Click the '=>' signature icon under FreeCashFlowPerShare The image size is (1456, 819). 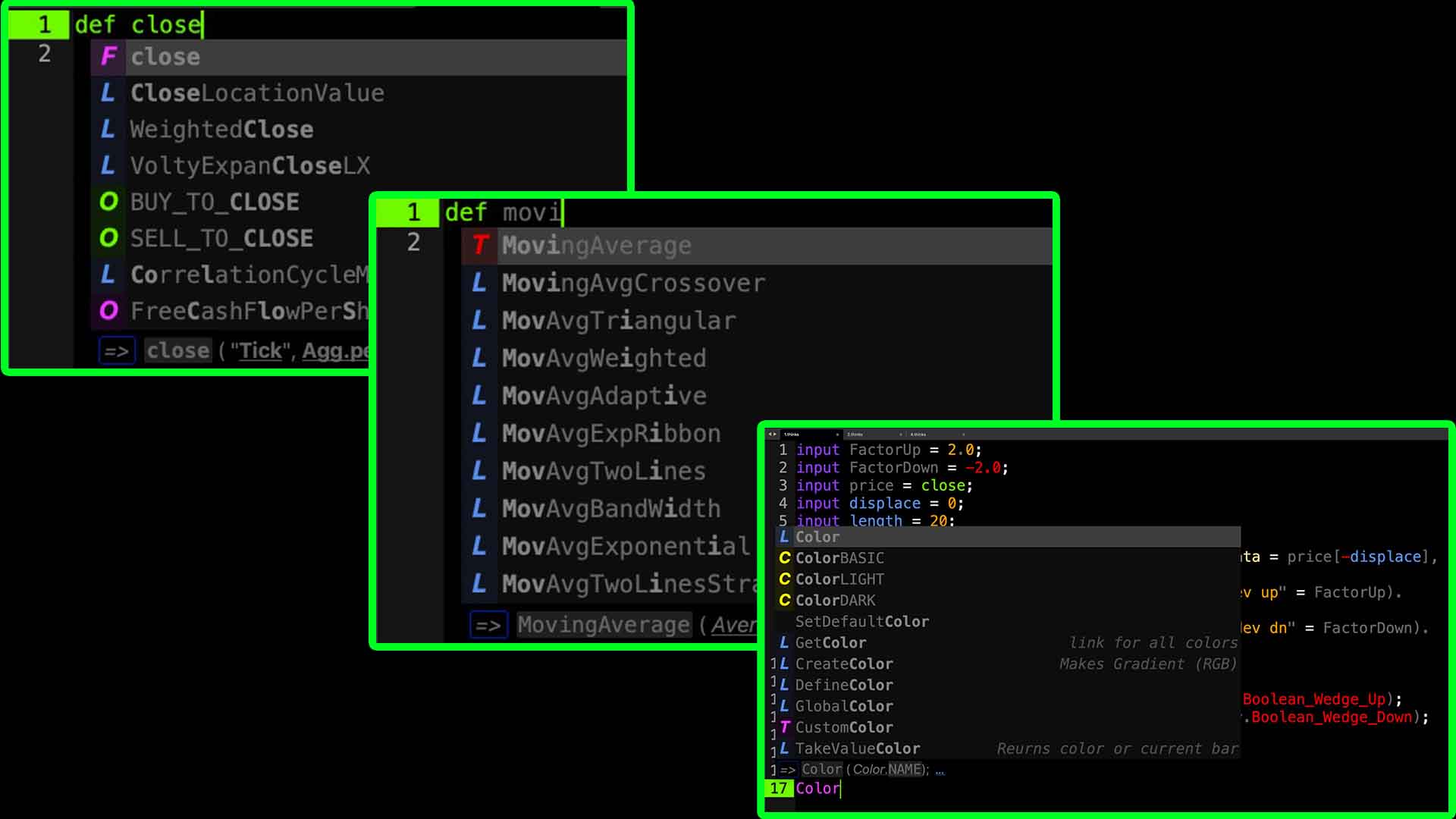117,351
